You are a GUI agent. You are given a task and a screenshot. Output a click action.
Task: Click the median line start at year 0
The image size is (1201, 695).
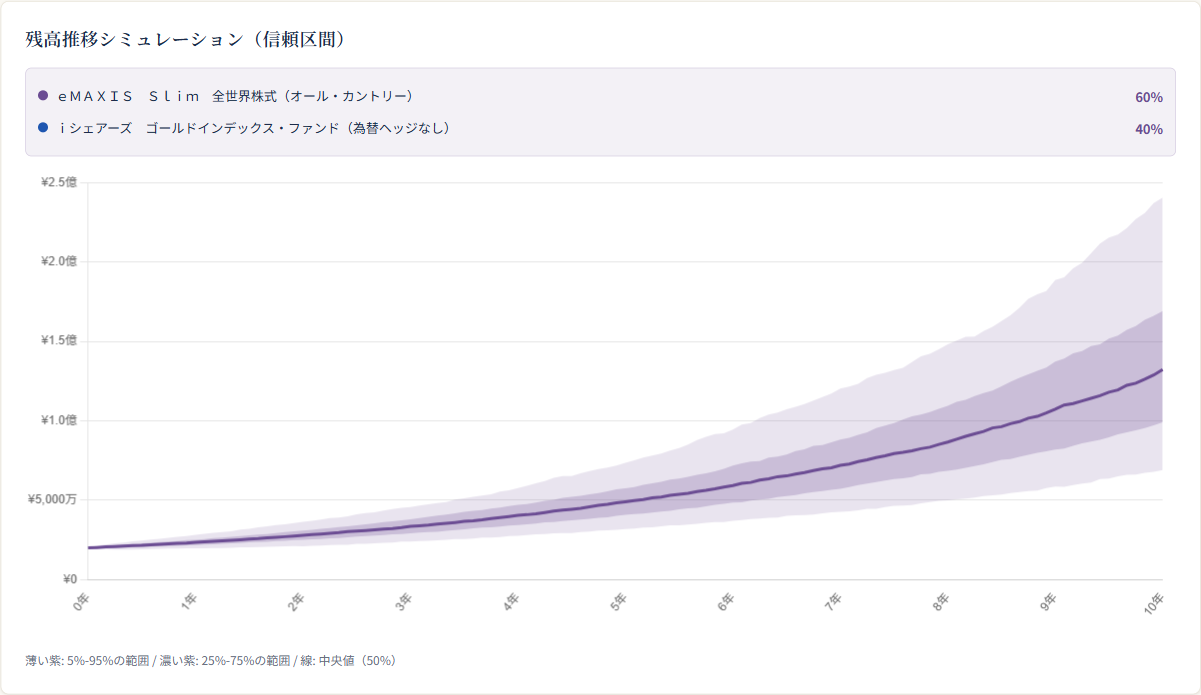88,547
